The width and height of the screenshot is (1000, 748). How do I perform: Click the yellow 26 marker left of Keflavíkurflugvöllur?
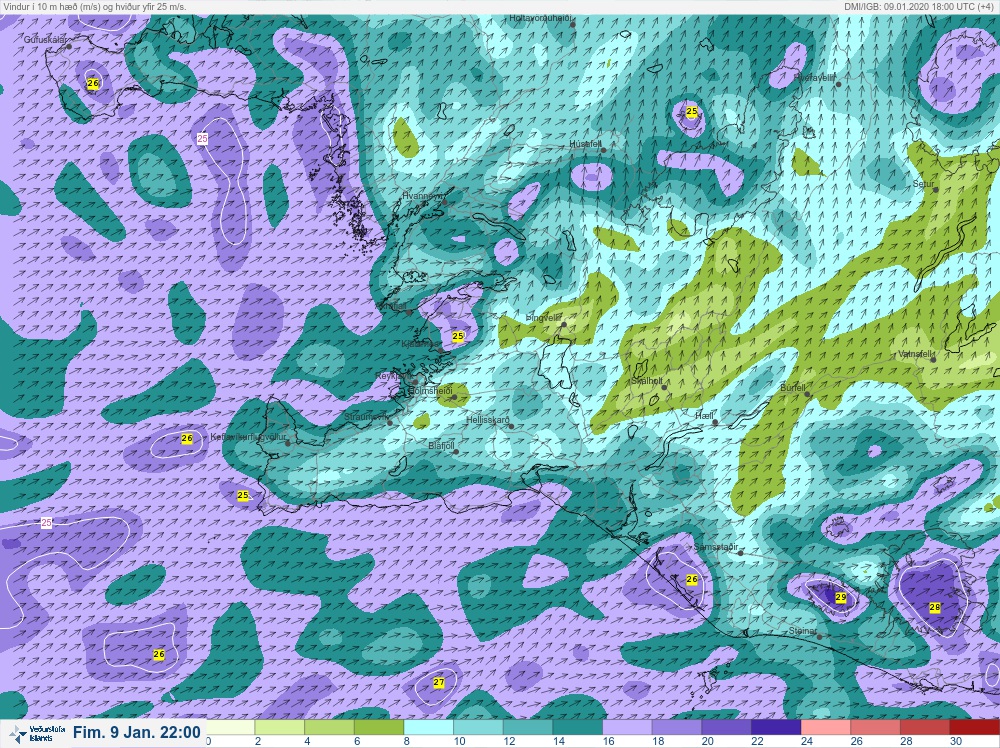pos(187,439)
